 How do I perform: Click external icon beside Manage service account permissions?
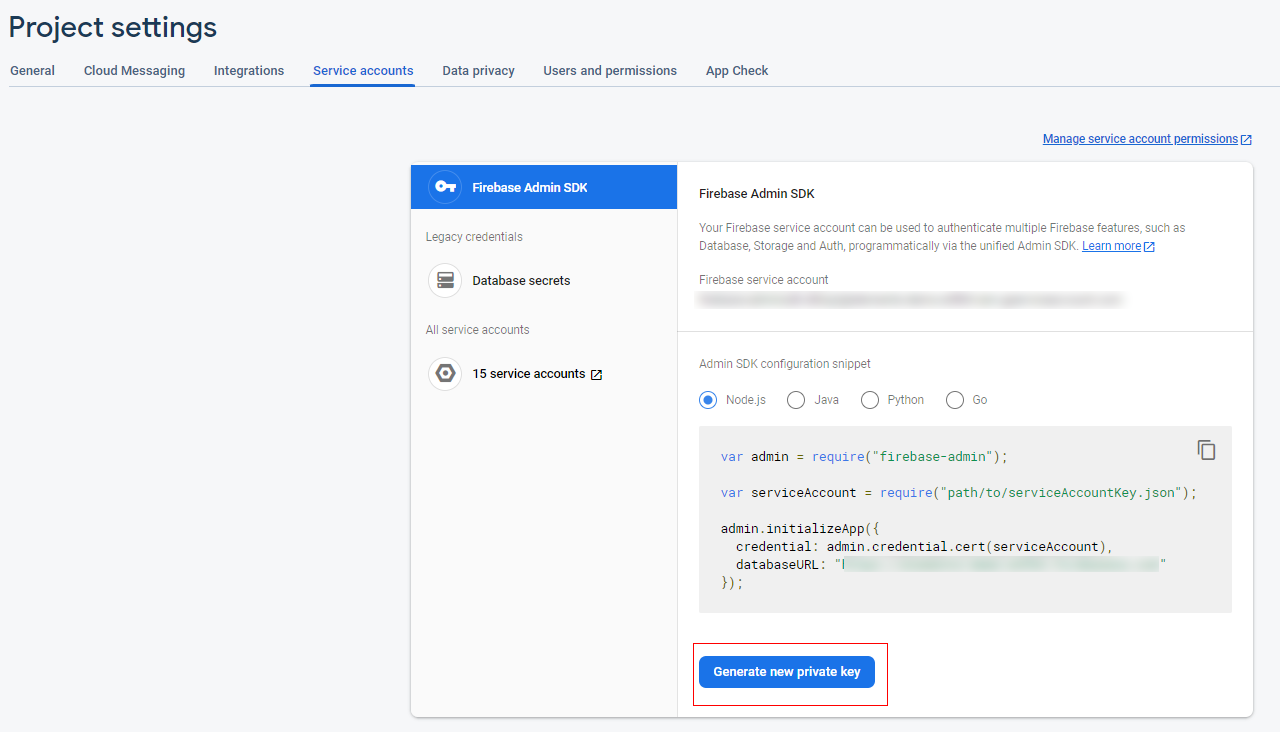tap(1246, 140)
